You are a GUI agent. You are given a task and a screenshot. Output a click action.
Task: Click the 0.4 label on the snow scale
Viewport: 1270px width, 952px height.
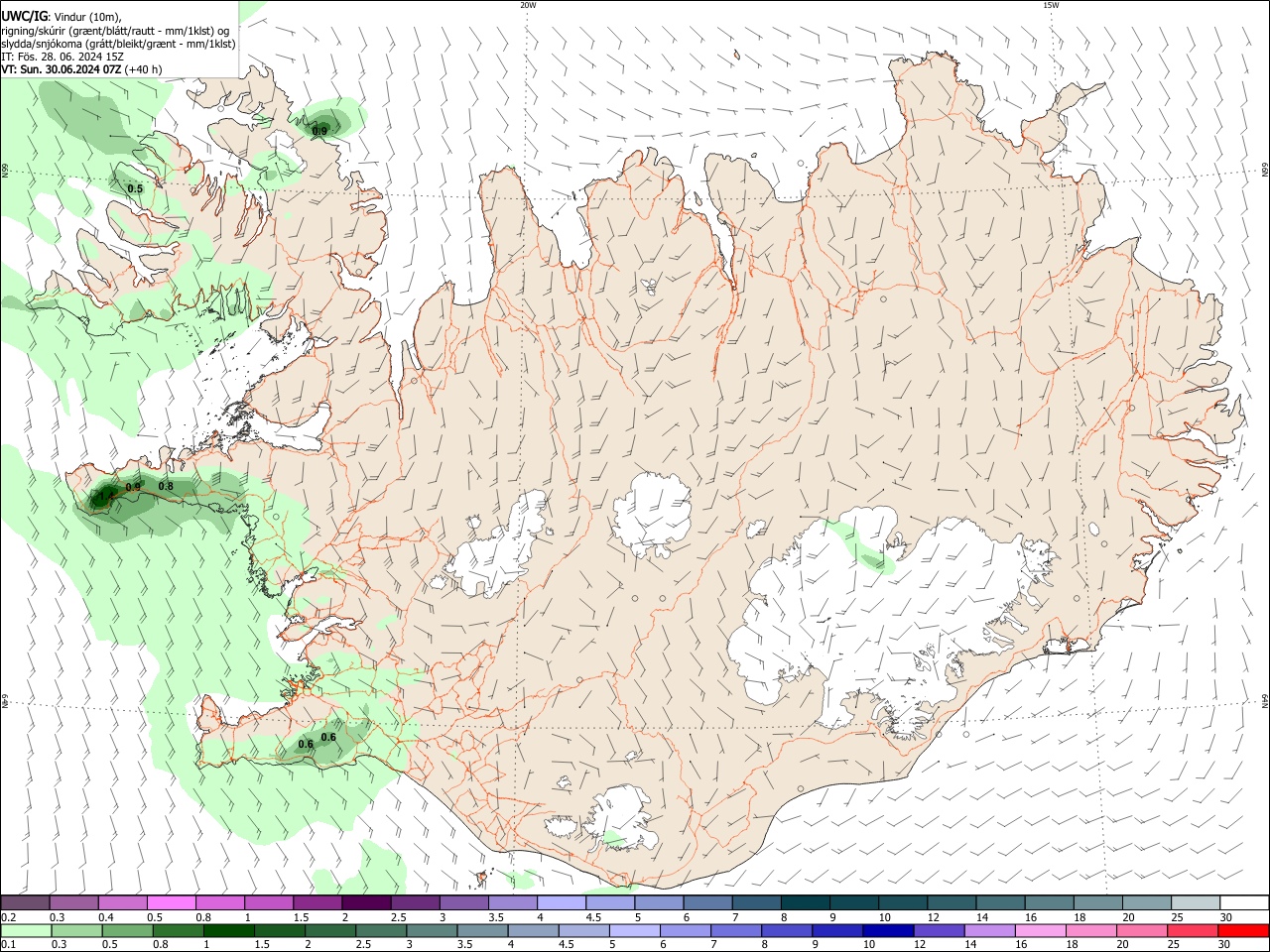pos(106,917)
